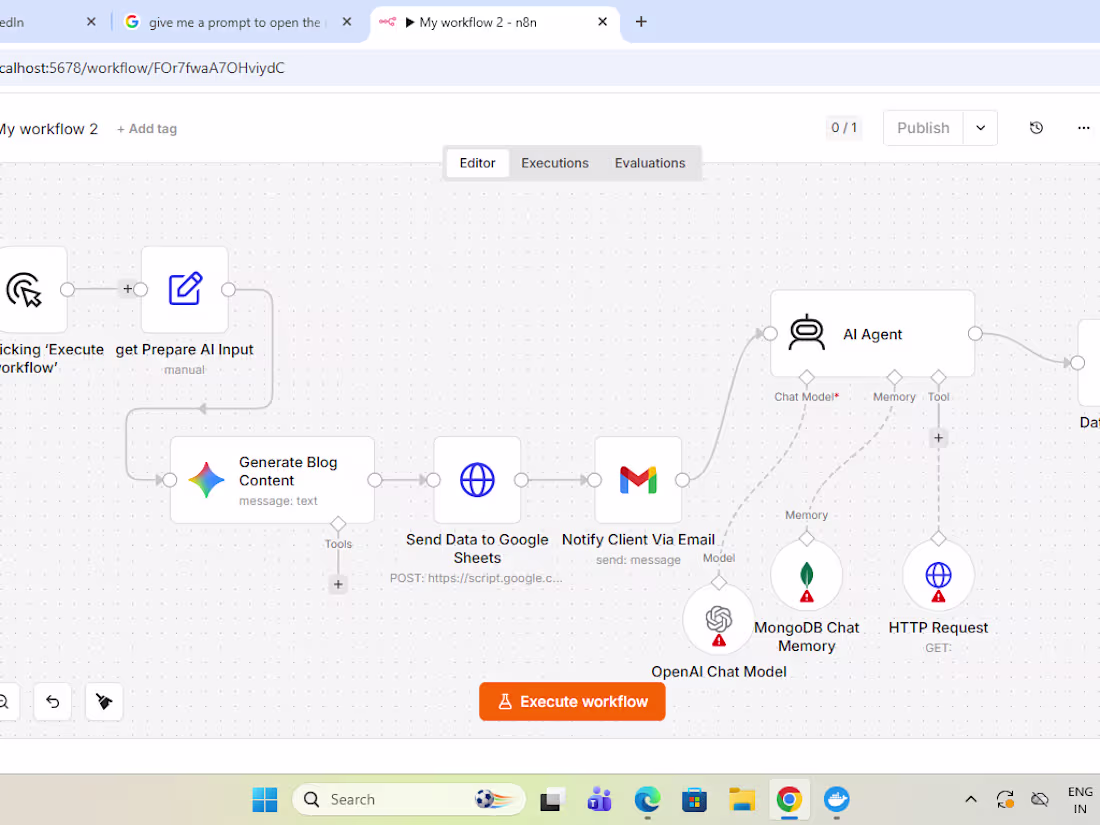The height and width of the screenshot is (825, 1100).
Task: Switch to the Executions tab
Action: (x=554, y=163)
